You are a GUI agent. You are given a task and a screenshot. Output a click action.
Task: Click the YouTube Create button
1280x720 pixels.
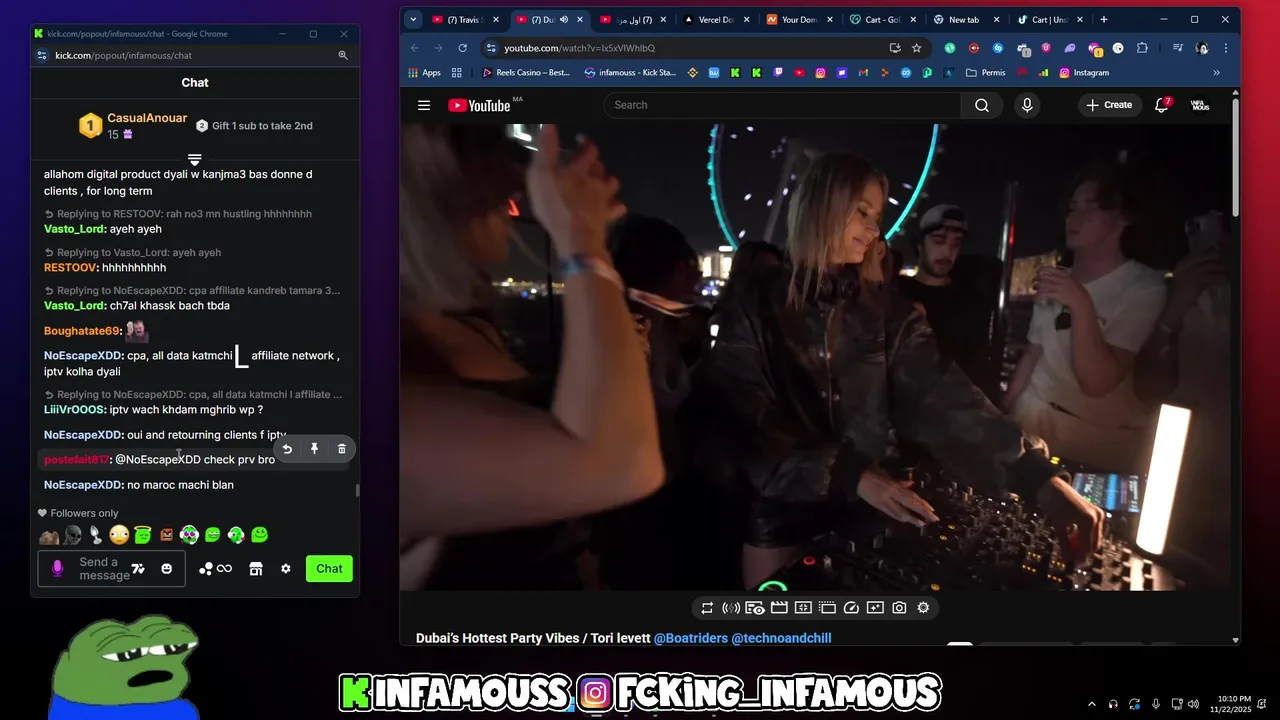tap(1109, 105)
